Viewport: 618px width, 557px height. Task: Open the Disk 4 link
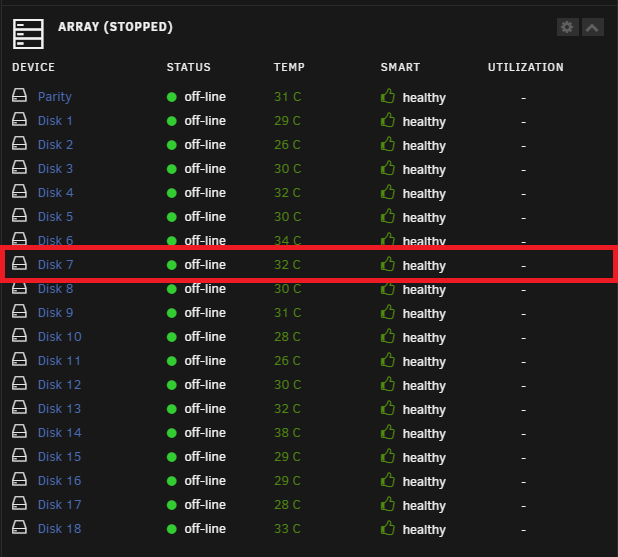click(56, 193)
